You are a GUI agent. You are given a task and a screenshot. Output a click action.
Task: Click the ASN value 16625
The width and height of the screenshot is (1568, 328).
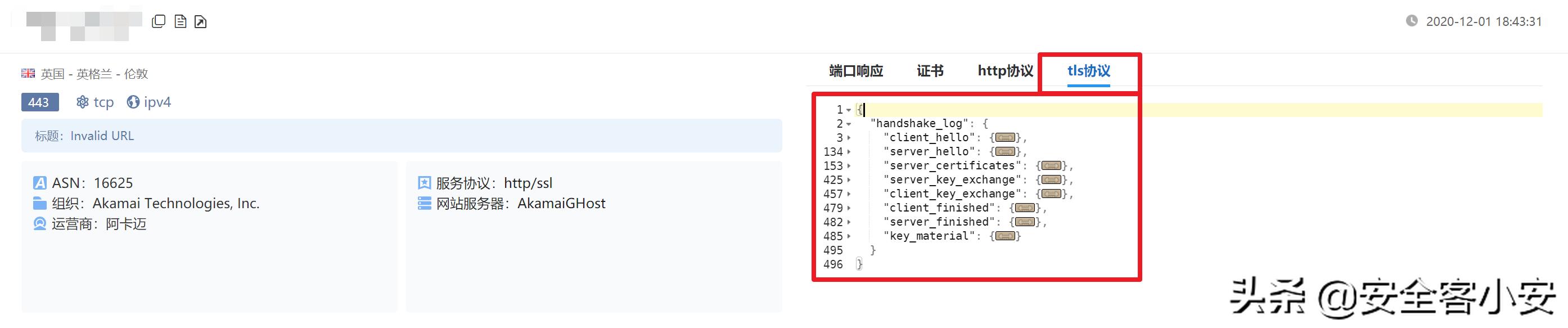click(x=113, y=182)
